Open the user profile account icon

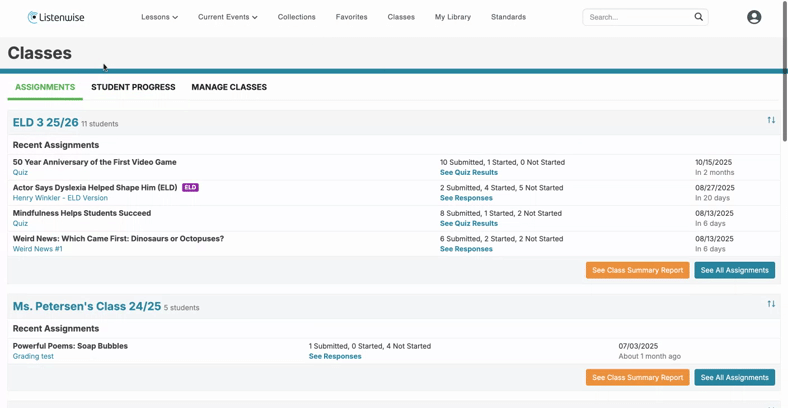pos(754,17)
